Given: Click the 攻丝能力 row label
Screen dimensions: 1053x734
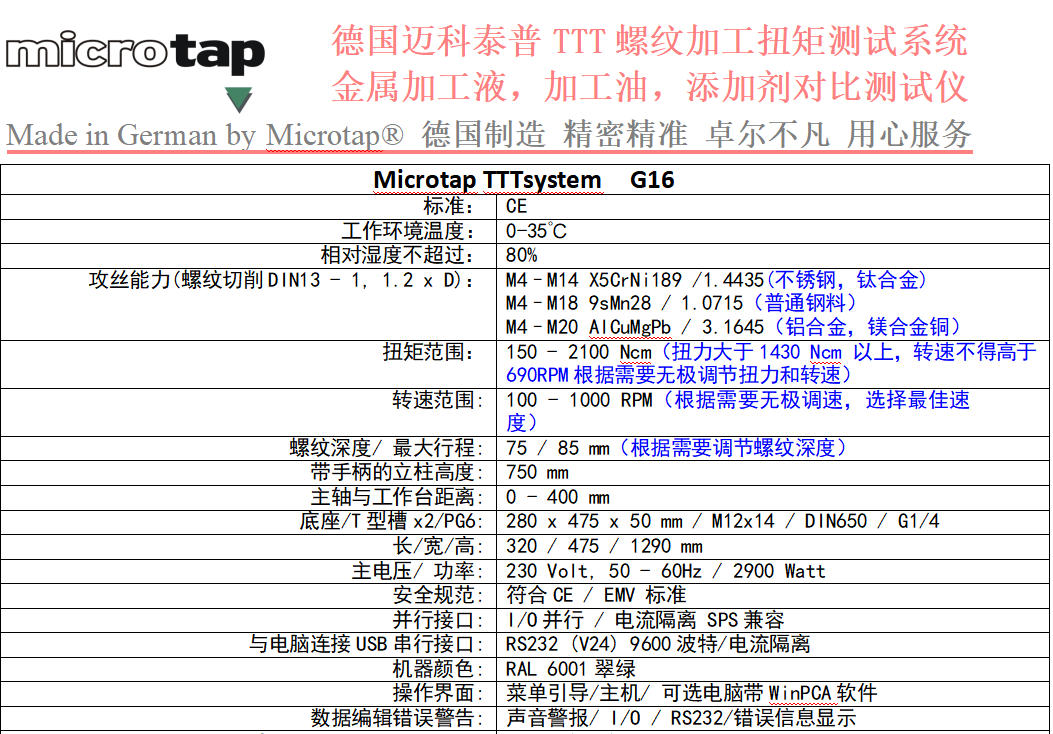Looking at the screenshot, I should [x=281, y=280].
